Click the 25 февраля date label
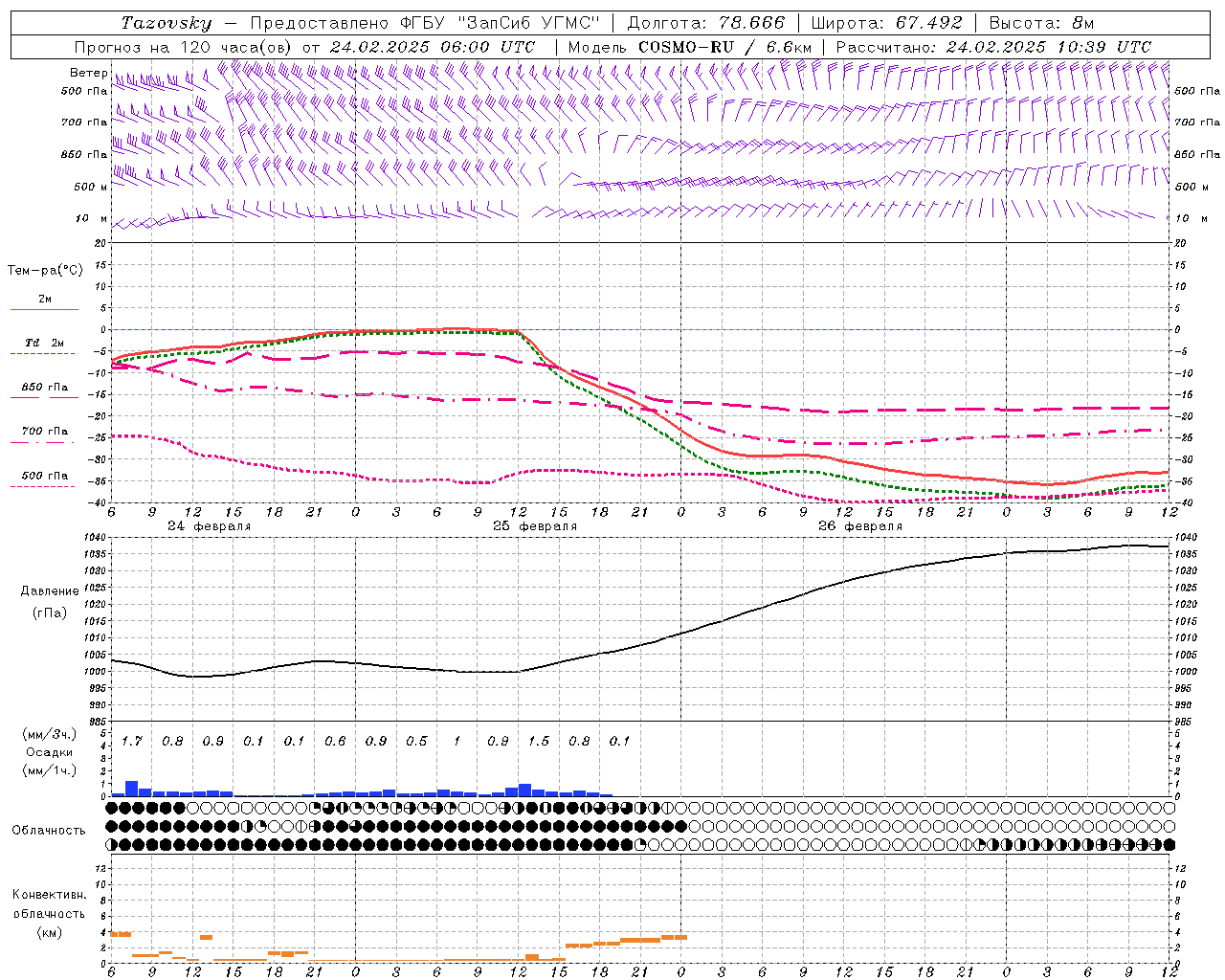 (x=535, y=526)
